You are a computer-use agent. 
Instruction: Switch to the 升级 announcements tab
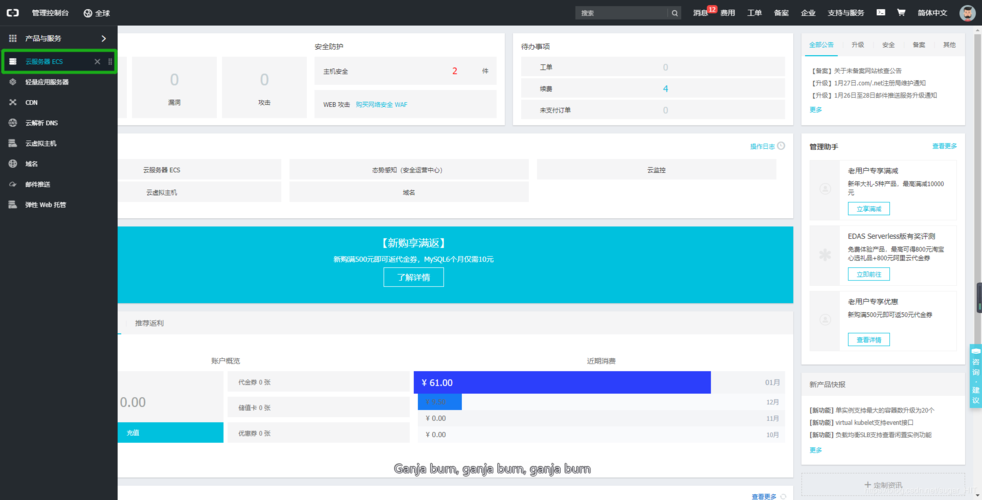pyautogui.click(x=857, y=45)
